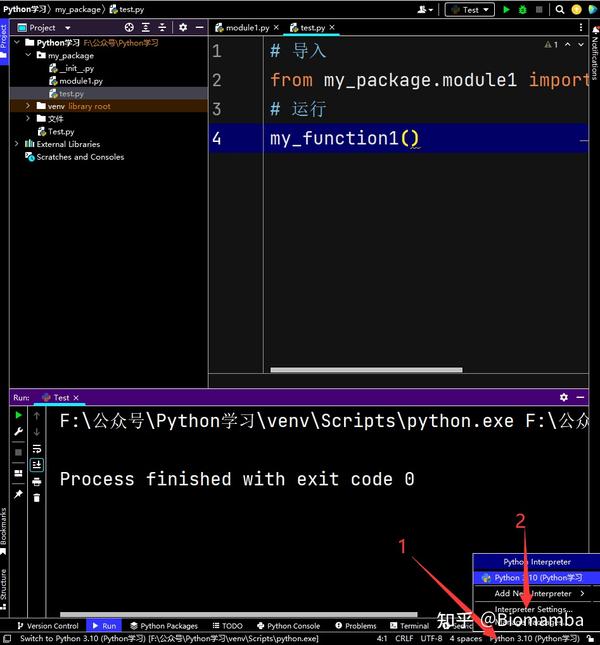Click Python 3.10 interpreter in status bar
Screen dimensions: 600x645
[x=535, y=638]
